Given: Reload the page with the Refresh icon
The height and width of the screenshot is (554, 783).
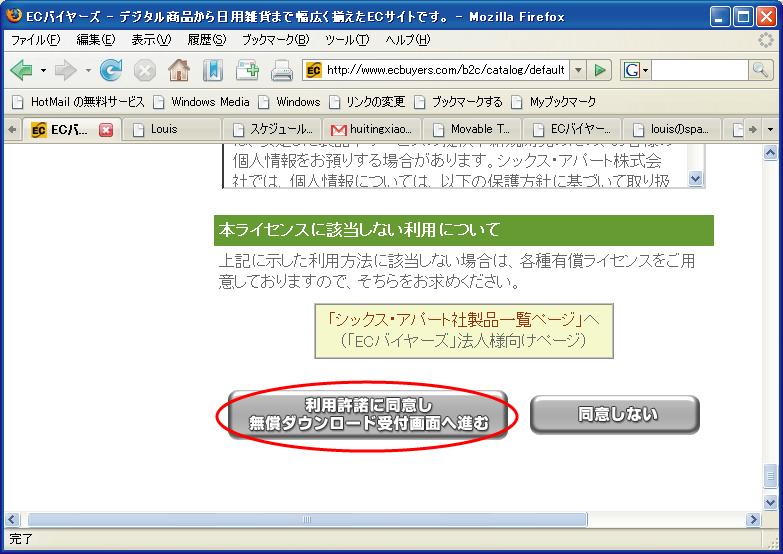Looking at the screenshot, I should [111, 70].
